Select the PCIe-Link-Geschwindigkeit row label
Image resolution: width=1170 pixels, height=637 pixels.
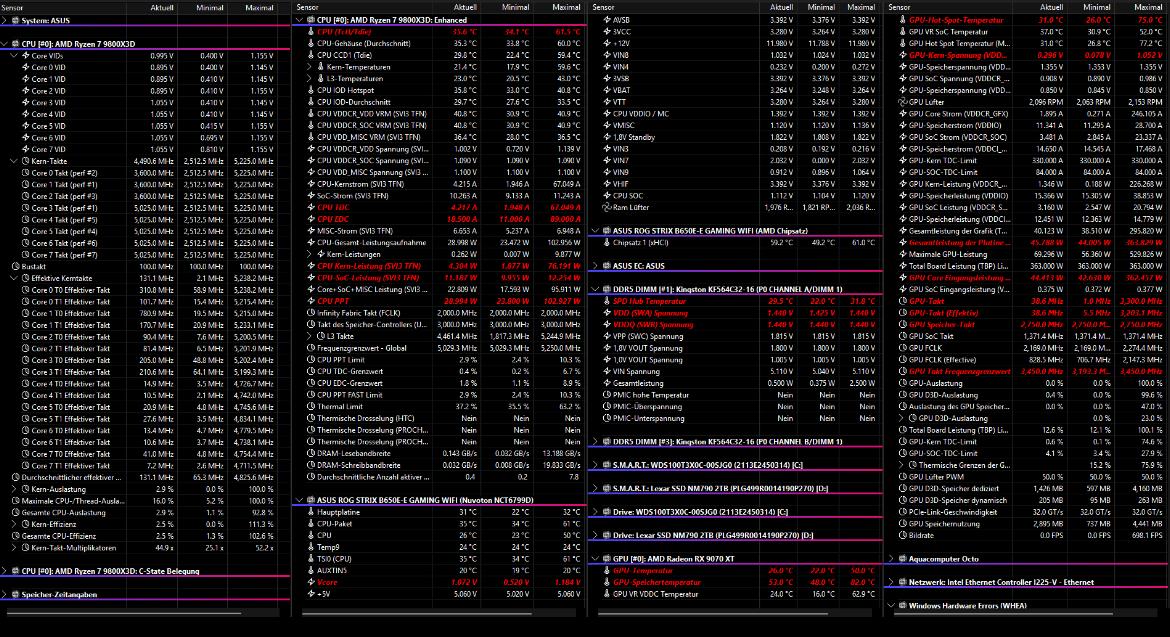pyautogui.click(x=953, y=512)
